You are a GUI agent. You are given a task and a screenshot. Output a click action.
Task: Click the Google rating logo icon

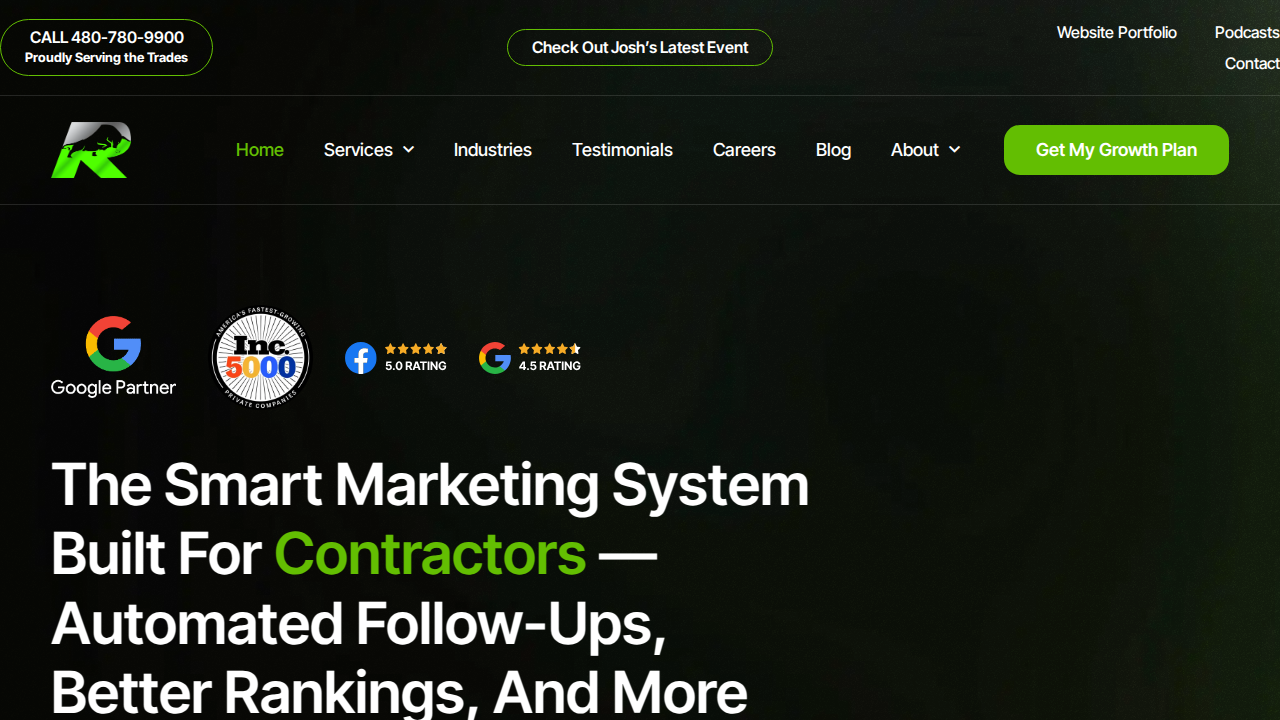tap(495, 358)
